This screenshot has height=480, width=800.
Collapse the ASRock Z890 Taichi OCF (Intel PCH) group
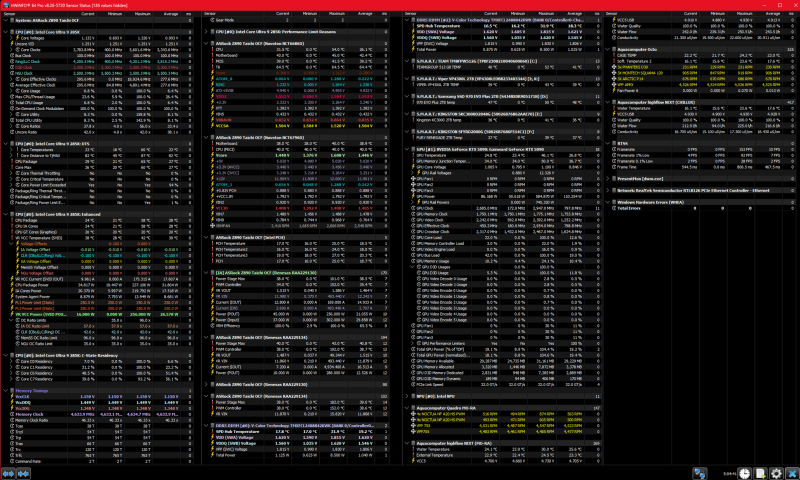(206, 237)
